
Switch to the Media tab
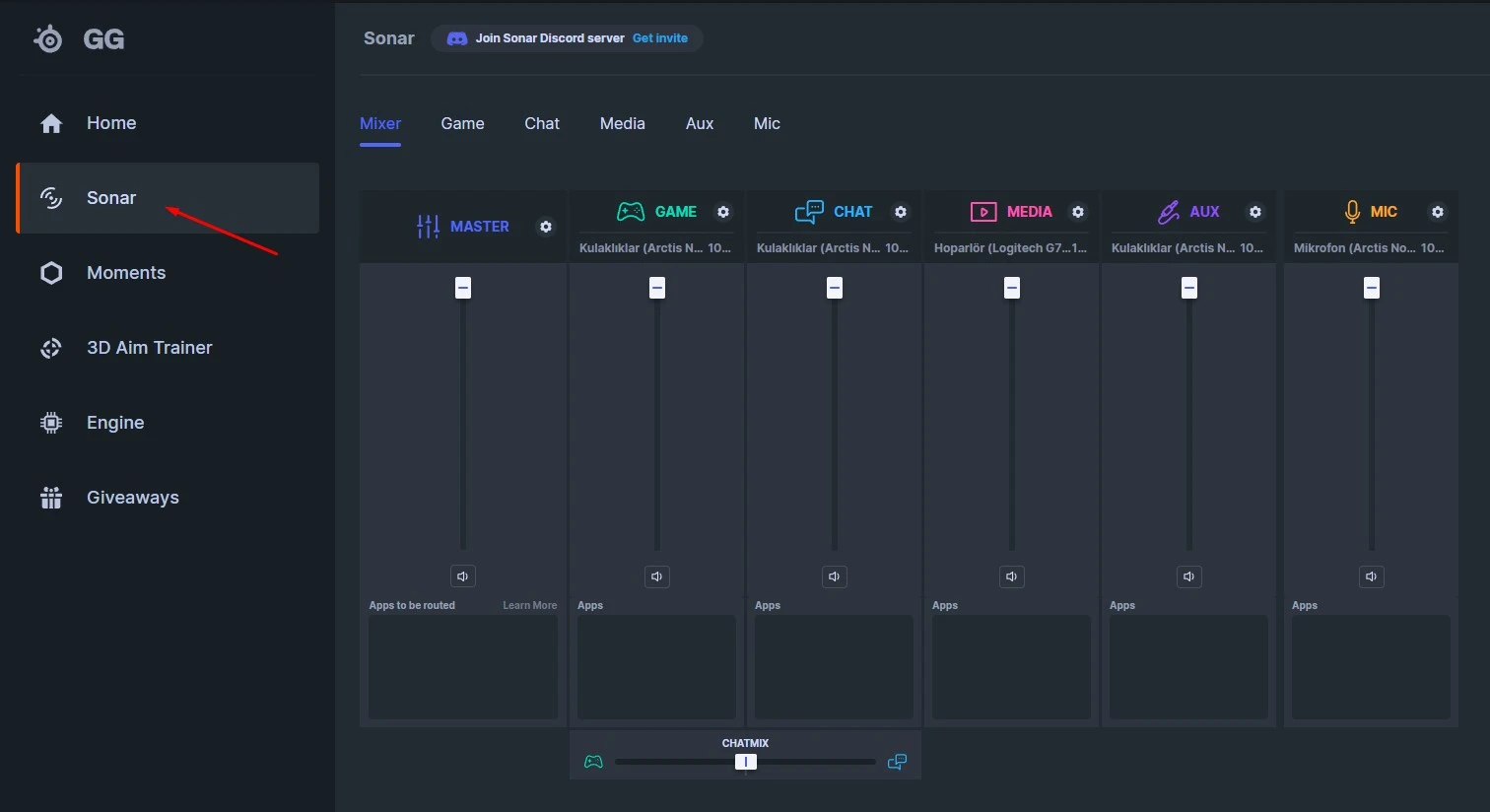623,124
